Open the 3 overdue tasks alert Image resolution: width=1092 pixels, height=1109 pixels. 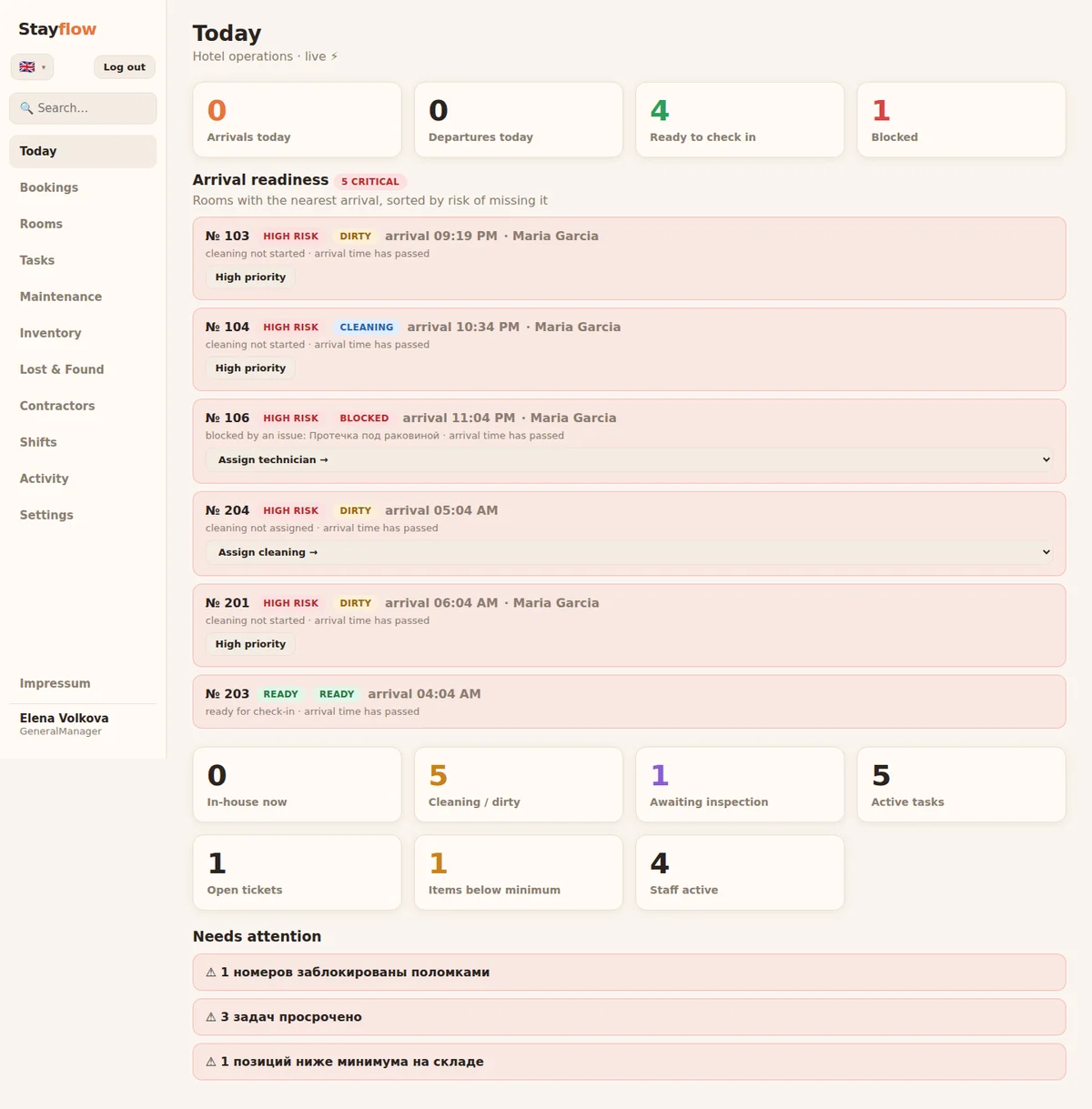[x=629, y=1017]
